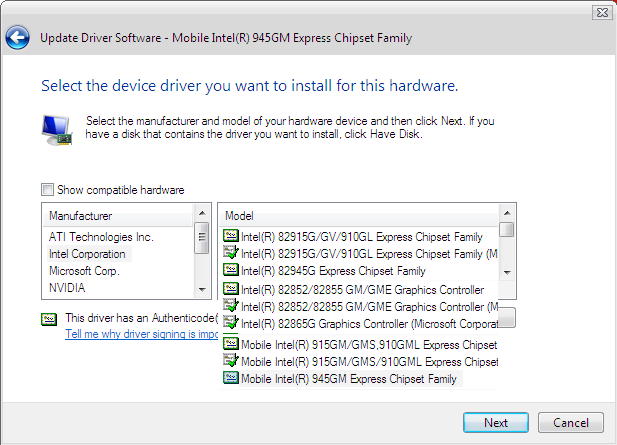
Task: Select Mobile Intel(R) 915GM/GMS,910GML Express Chipset
Action: point(369,345)
